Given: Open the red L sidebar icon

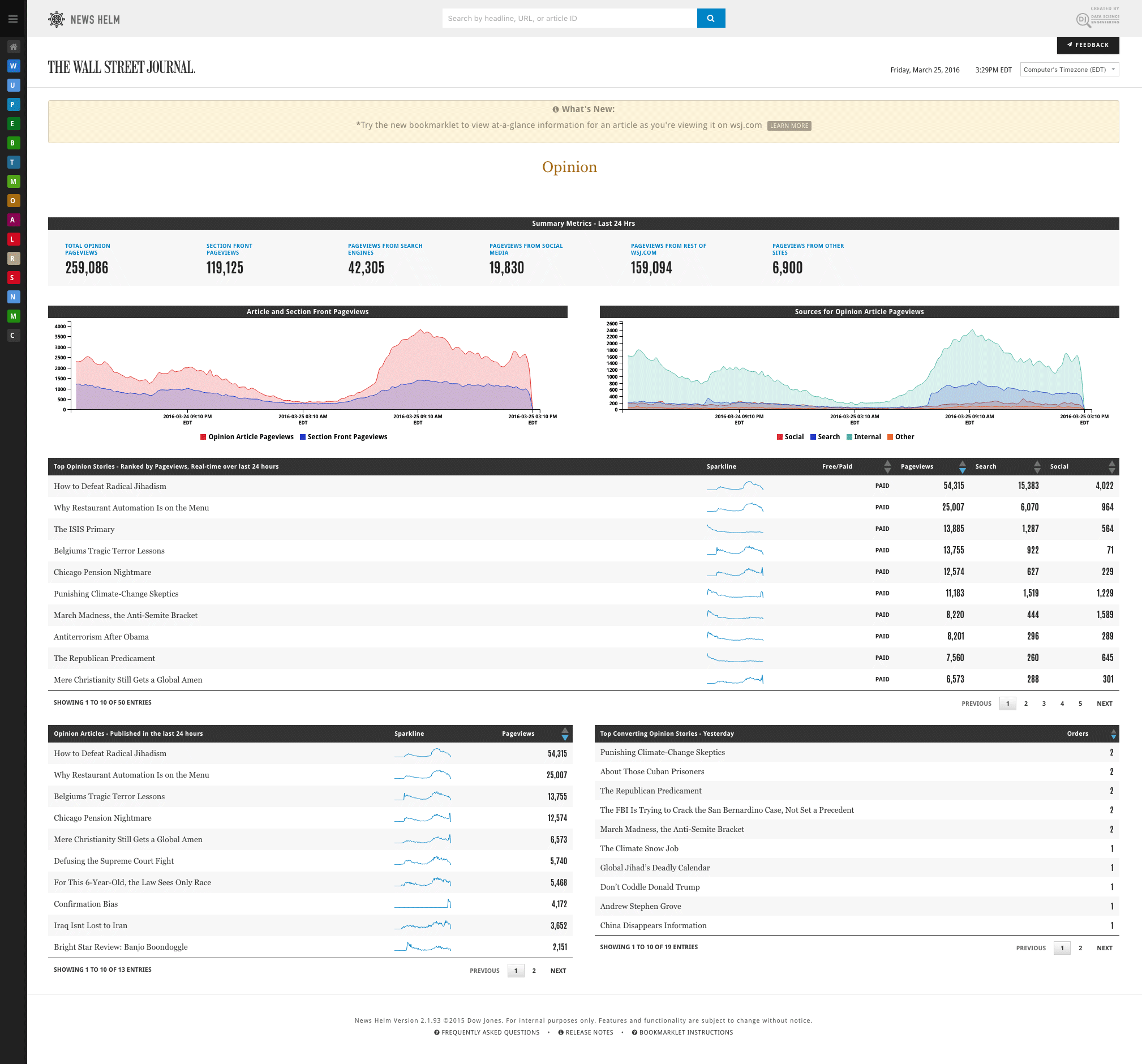Looking at the screenshot, I should [13, 239].
